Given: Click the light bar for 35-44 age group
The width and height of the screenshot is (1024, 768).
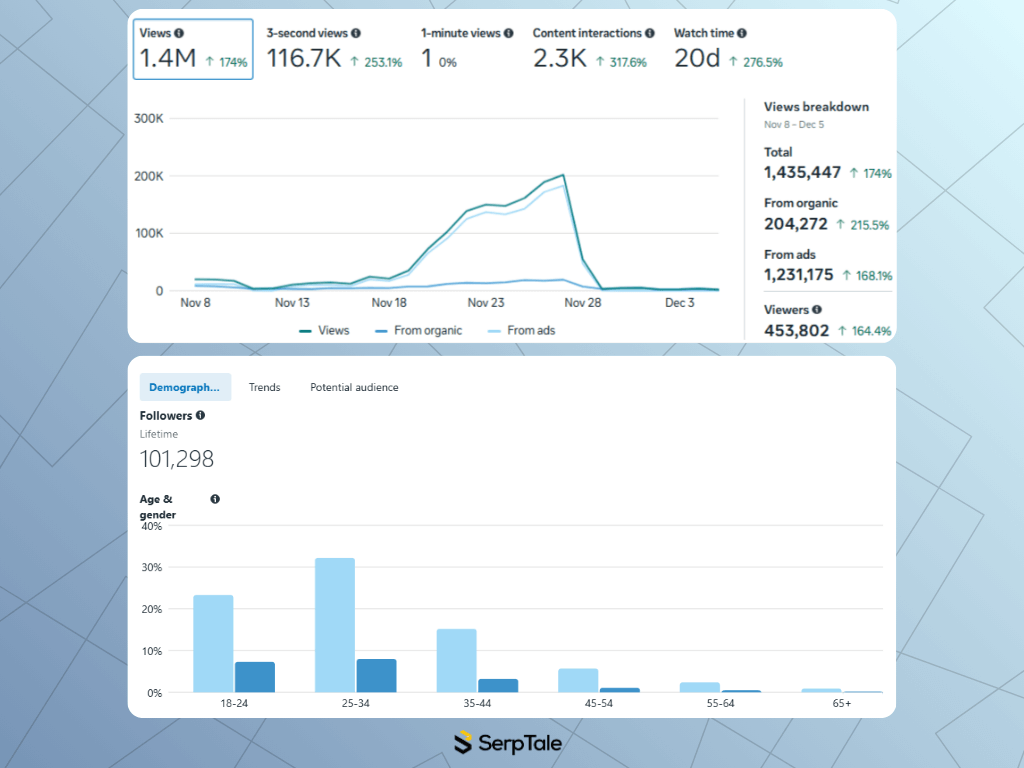Looking at the screenshot, I should pos(456,660).
